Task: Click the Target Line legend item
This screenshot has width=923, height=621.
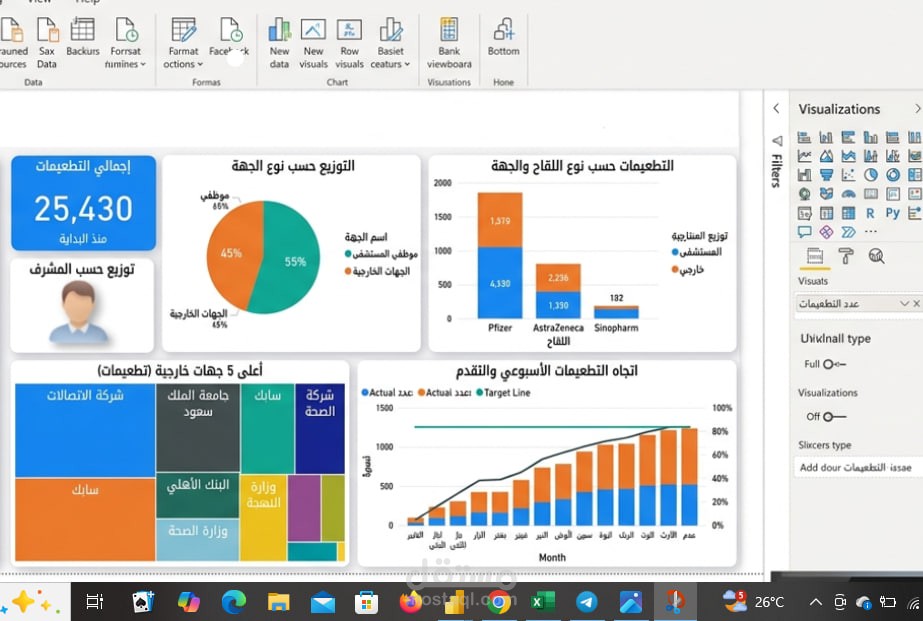Action: point(503,393)
